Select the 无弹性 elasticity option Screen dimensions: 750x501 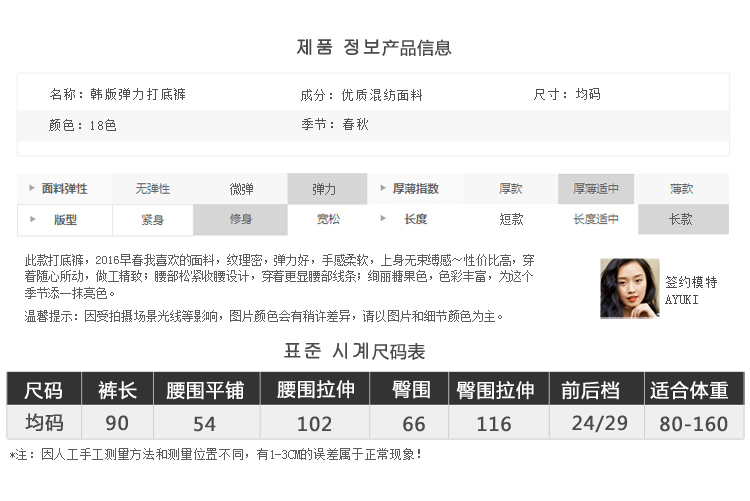coord(153,189)
